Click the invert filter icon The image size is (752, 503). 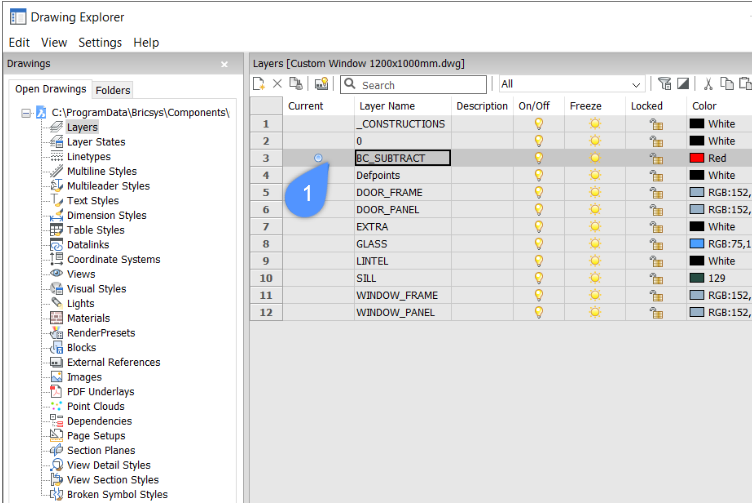click(683, 85)
